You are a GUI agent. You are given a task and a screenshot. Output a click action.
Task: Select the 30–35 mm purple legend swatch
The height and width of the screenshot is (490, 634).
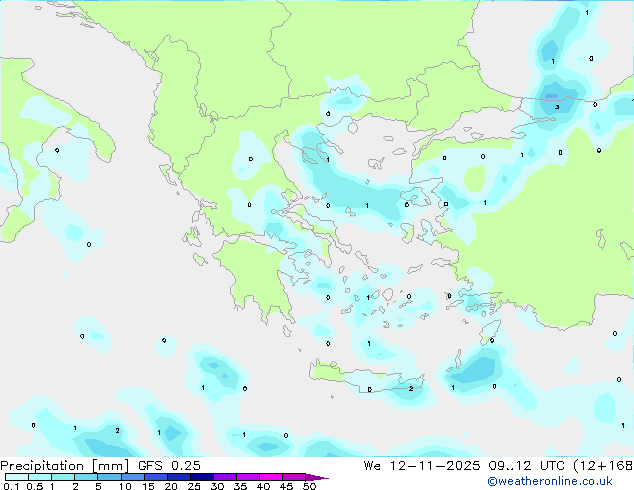225,477
